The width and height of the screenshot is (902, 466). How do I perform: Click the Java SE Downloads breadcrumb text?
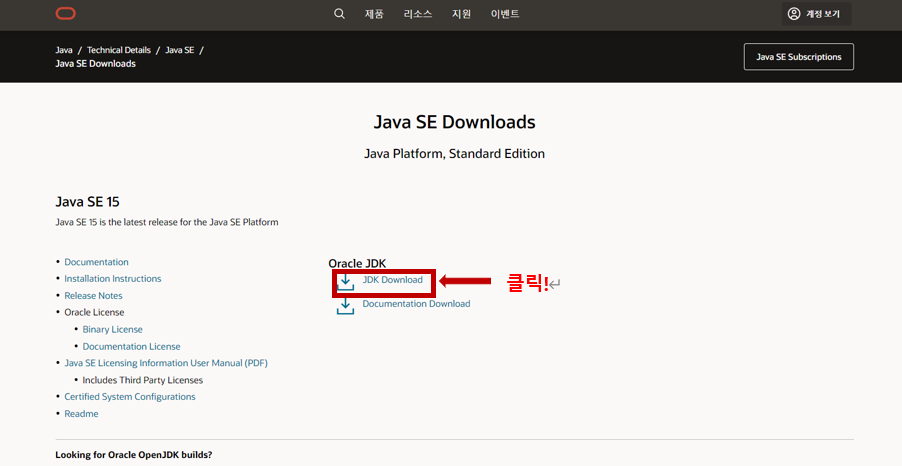click(x=95, y=64)
